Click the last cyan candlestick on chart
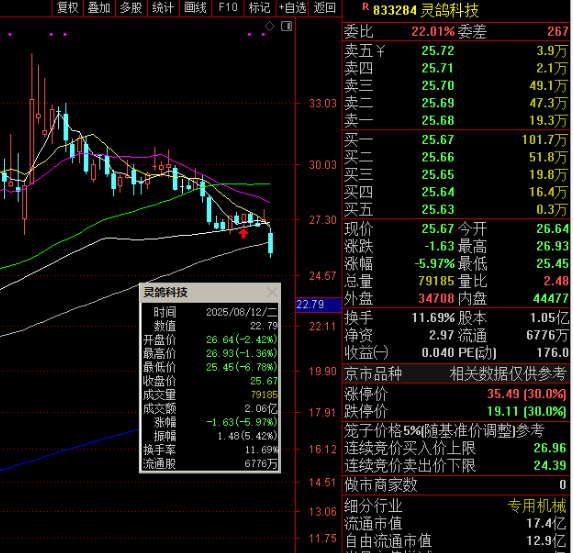 [x=271, y=243]
